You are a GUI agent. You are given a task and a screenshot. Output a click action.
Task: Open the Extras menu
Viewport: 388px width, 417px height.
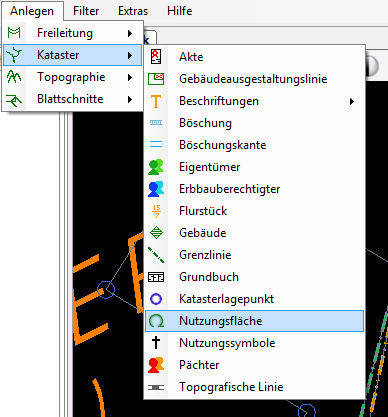133,11
